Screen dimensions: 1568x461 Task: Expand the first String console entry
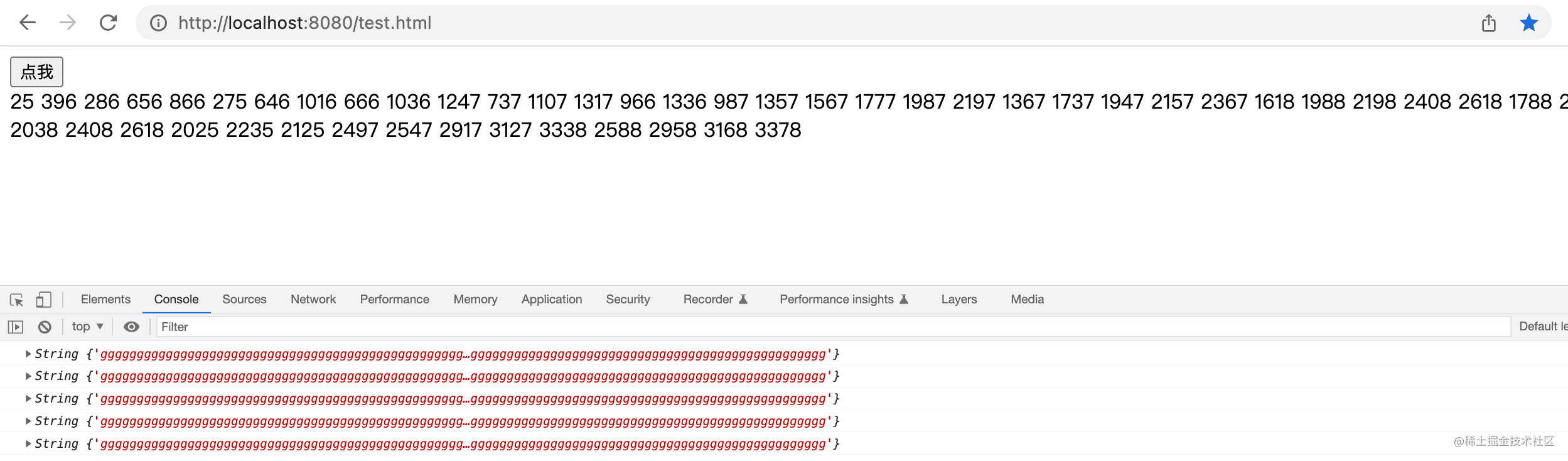tap(28, 354)
